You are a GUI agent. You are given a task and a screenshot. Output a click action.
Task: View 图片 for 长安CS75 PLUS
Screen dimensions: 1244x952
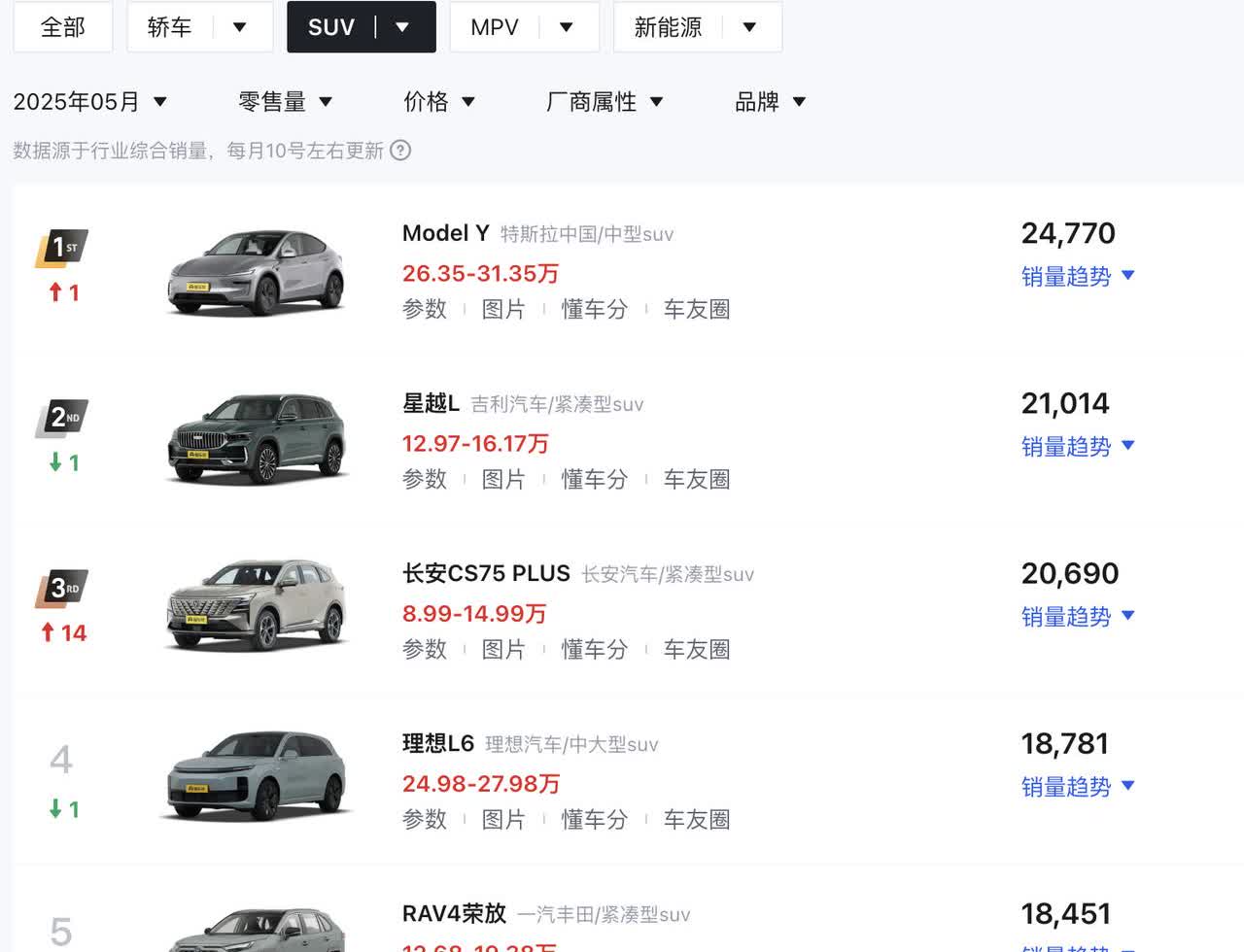point(503,649)
